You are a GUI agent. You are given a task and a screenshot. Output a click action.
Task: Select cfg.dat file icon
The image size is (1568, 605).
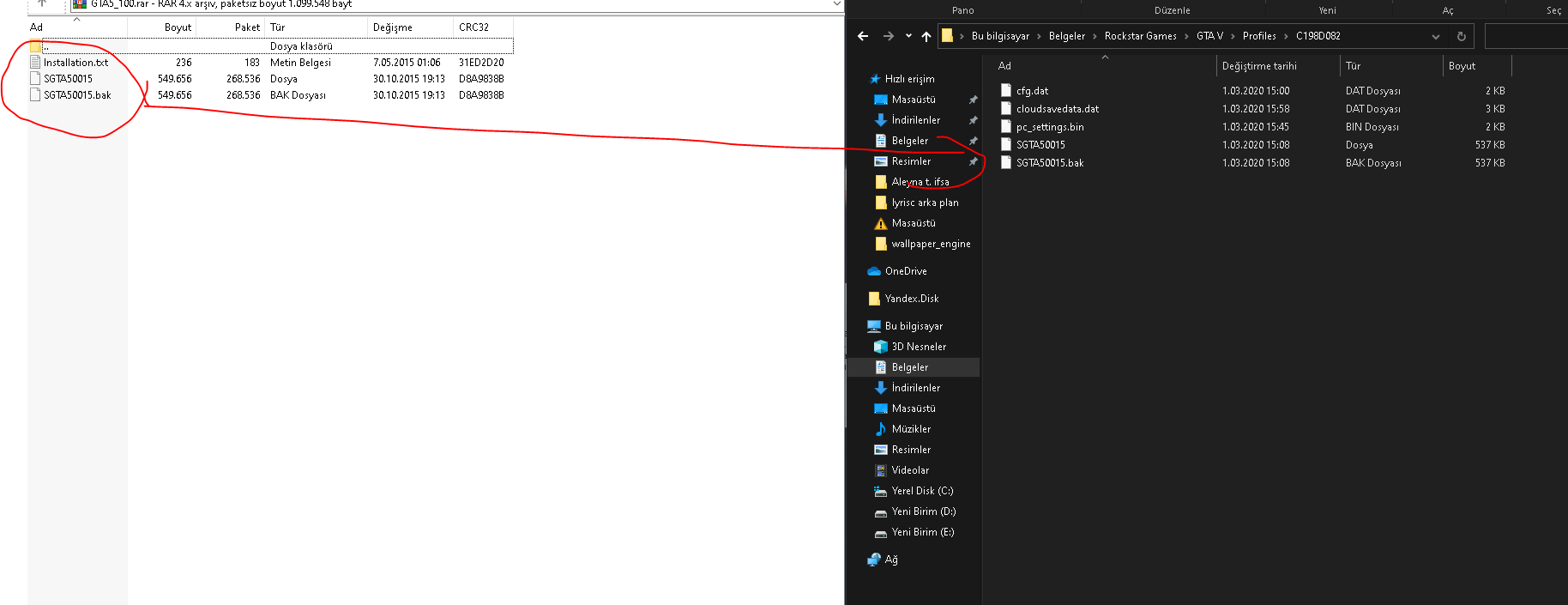(1006, 90)
